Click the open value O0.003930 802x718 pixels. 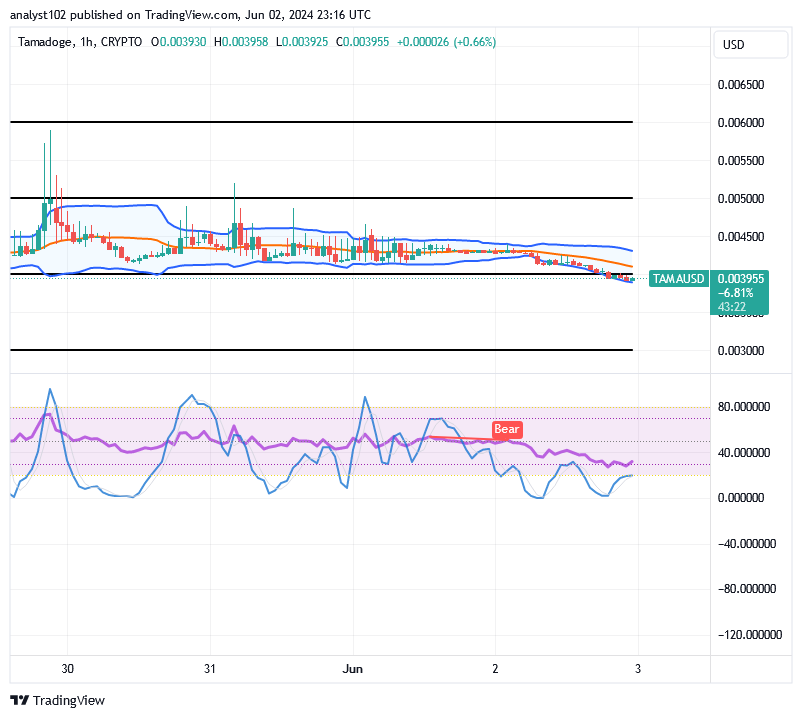[179, 42]
